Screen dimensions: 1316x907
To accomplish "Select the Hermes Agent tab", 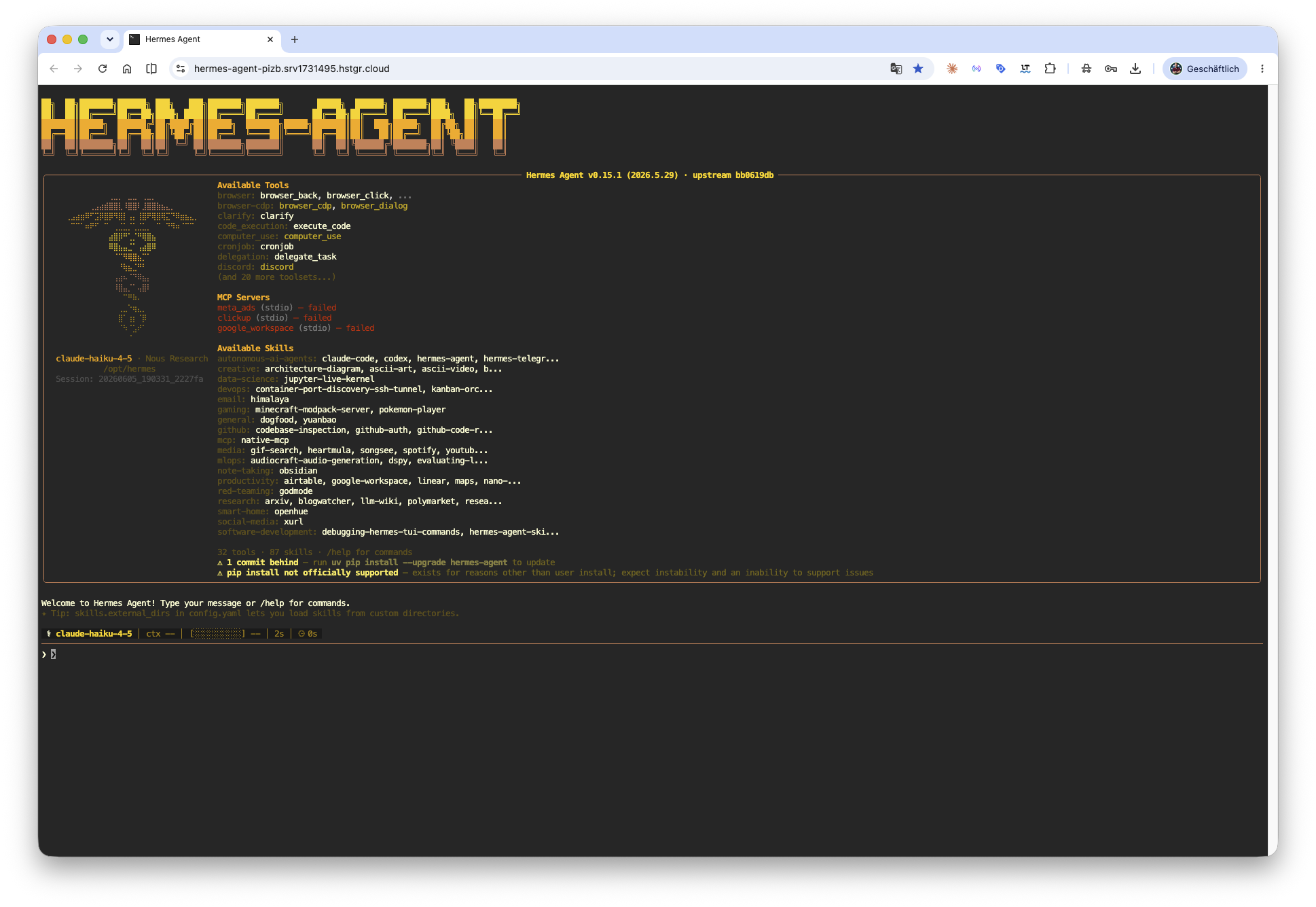I will 202,39.
